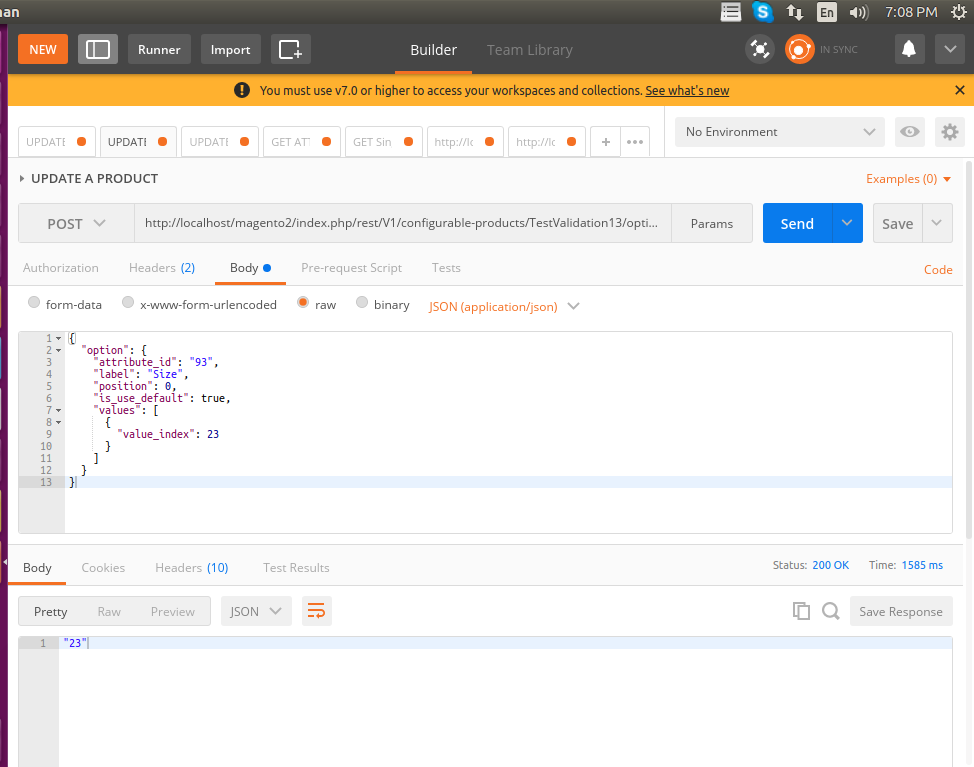Search the response with magnifier icon

point(830,611)
